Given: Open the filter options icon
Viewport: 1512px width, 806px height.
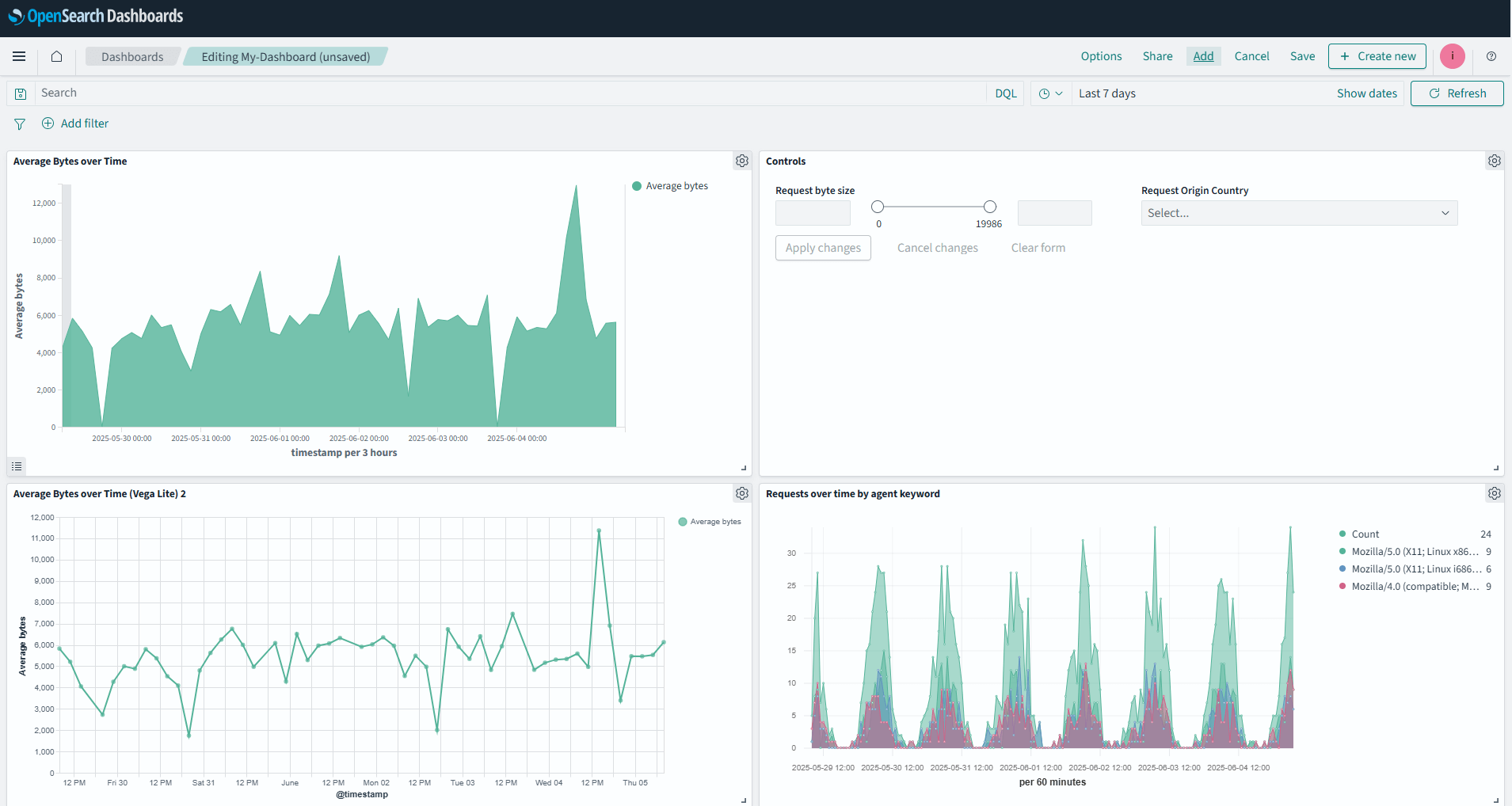Looking at the screenshot, I should click(19, 124).
